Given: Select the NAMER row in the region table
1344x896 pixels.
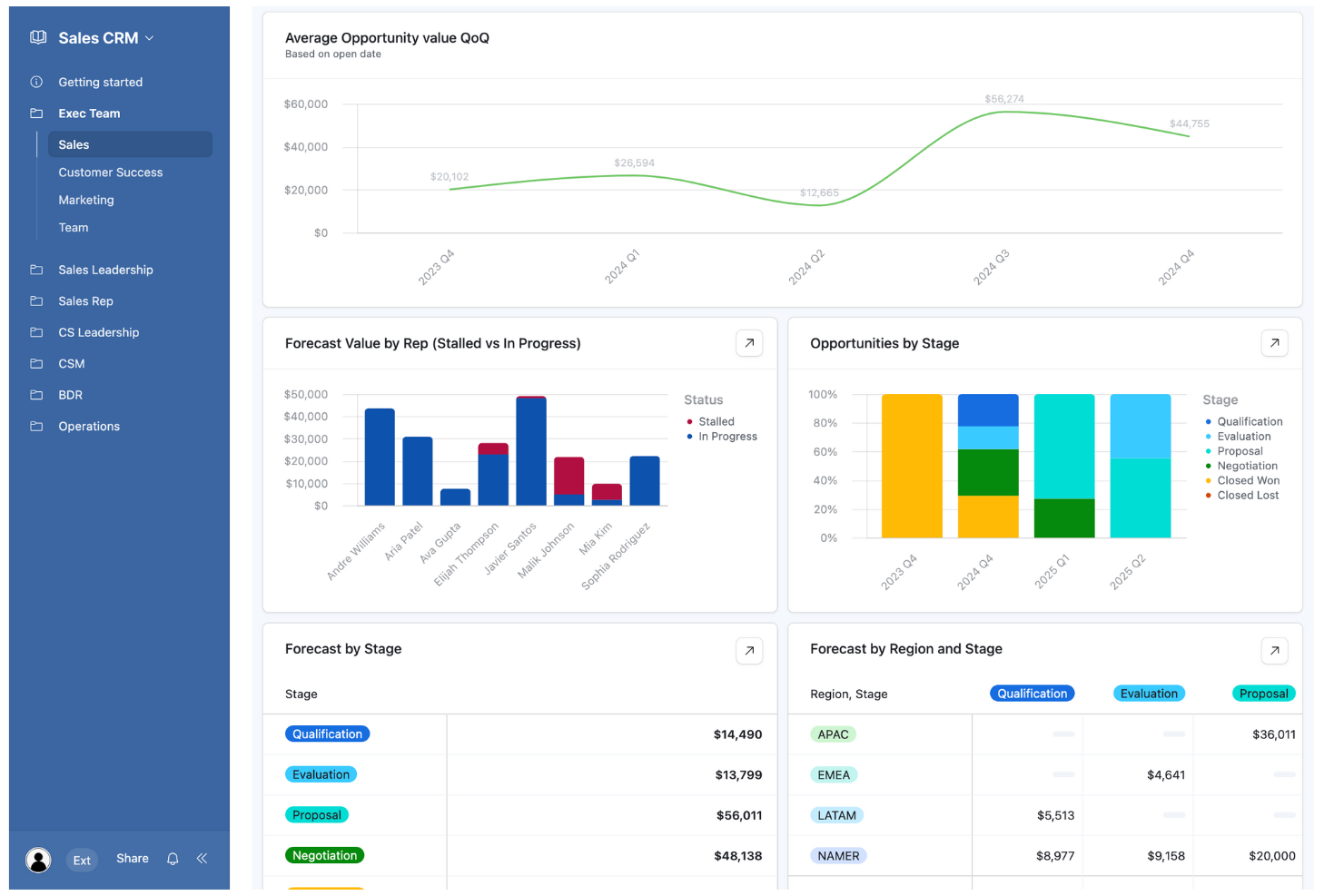Looking at the screenshot, I should click(x=837, y=855).
